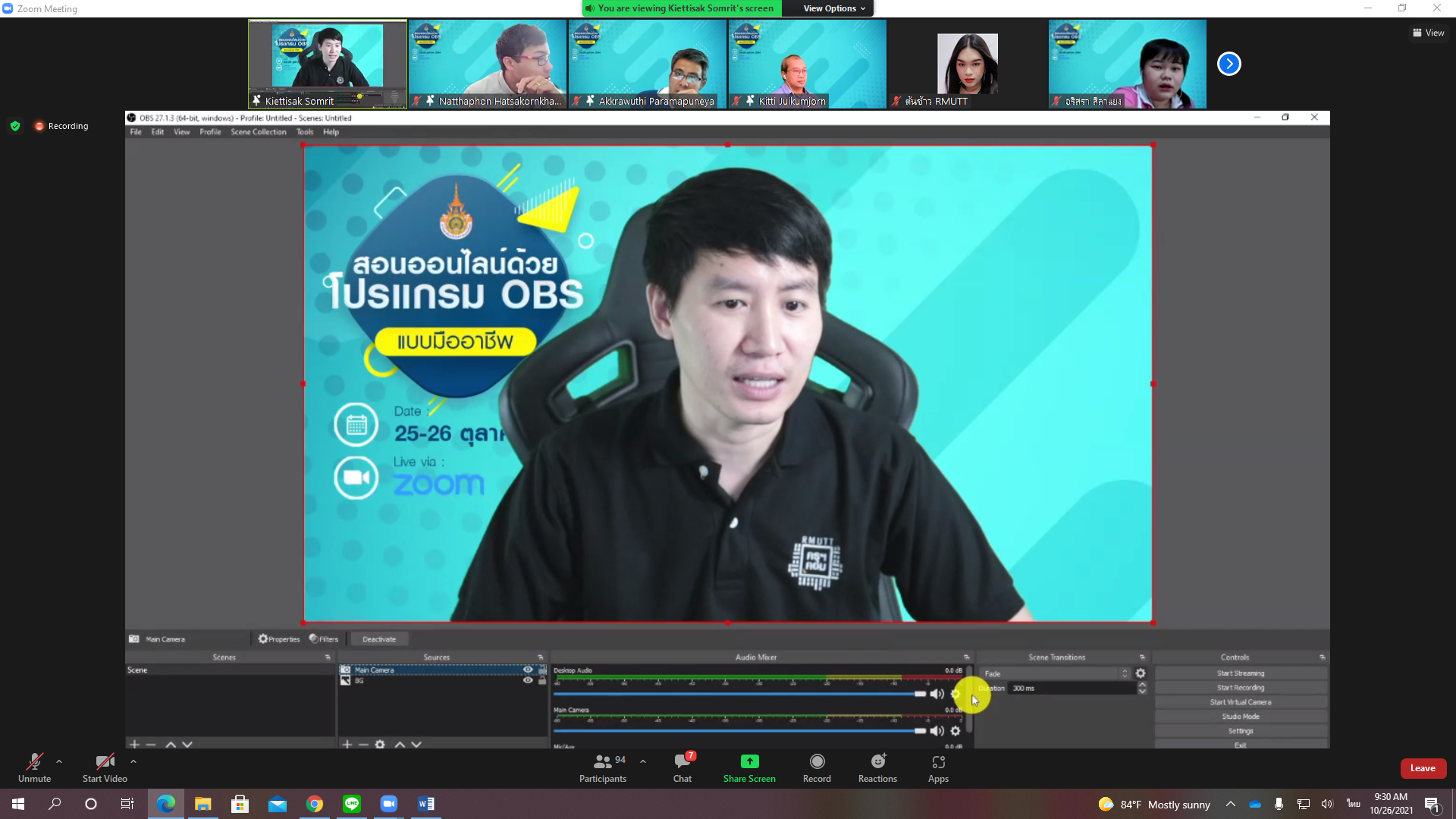Open Zoom Reactions
This screenshot has height=819, width=1456.
[x=877, y=767]
